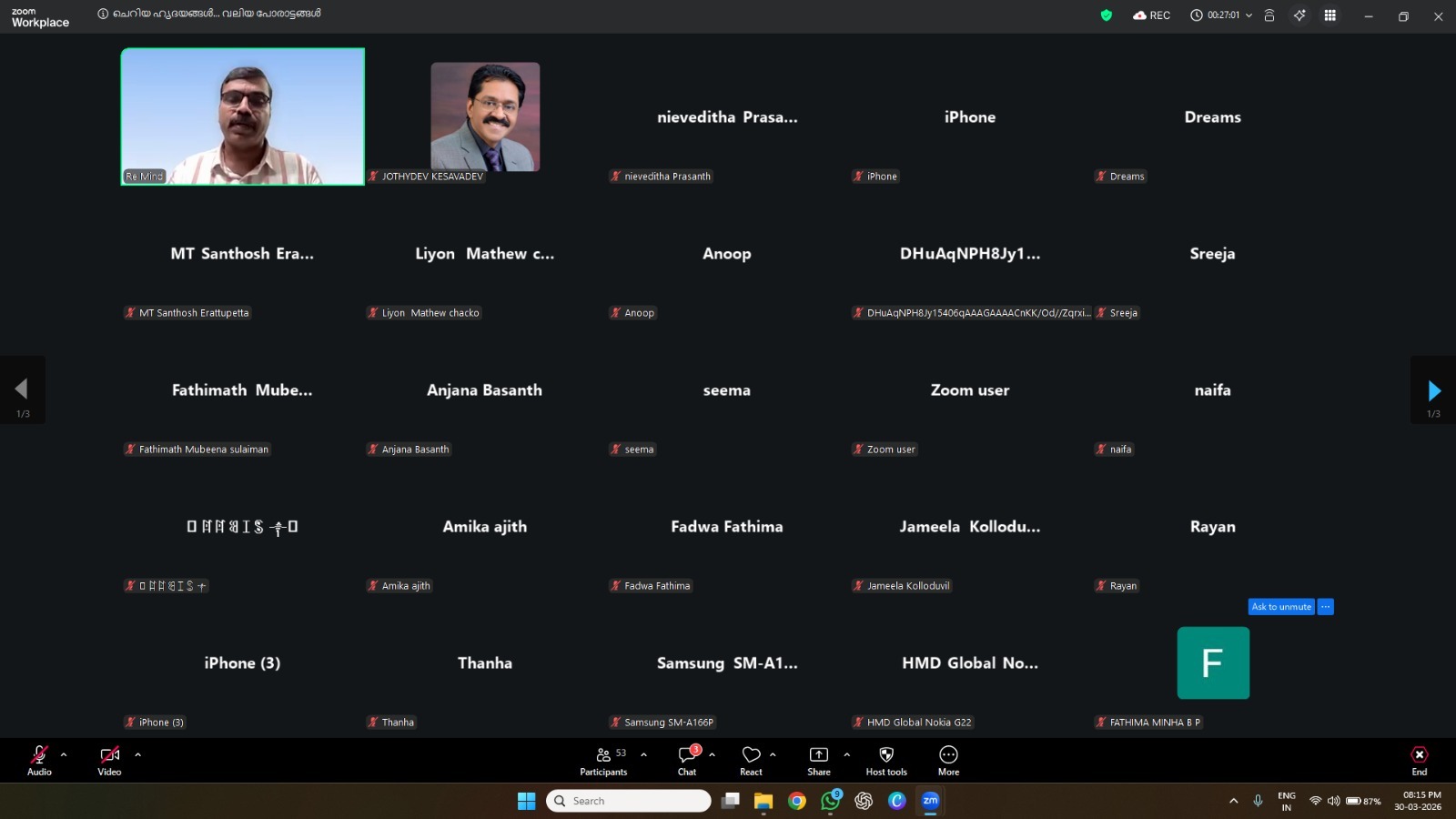This screenshot has height=819, width=1456.
Task: Expand audio settings caret beside Audio
Action: point(64,754)
